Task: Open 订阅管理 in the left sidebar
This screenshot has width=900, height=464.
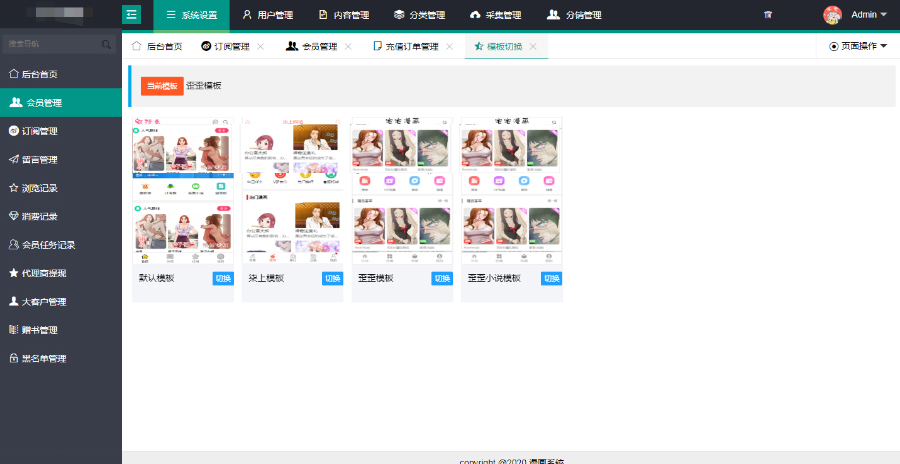Action: (40, 131)
